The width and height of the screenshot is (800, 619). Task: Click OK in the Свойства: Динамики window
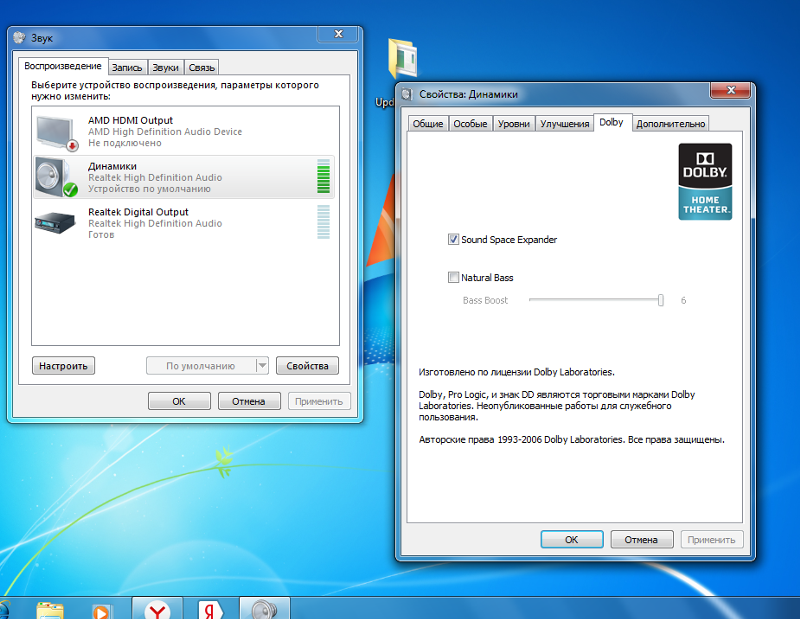pos(572,539)
